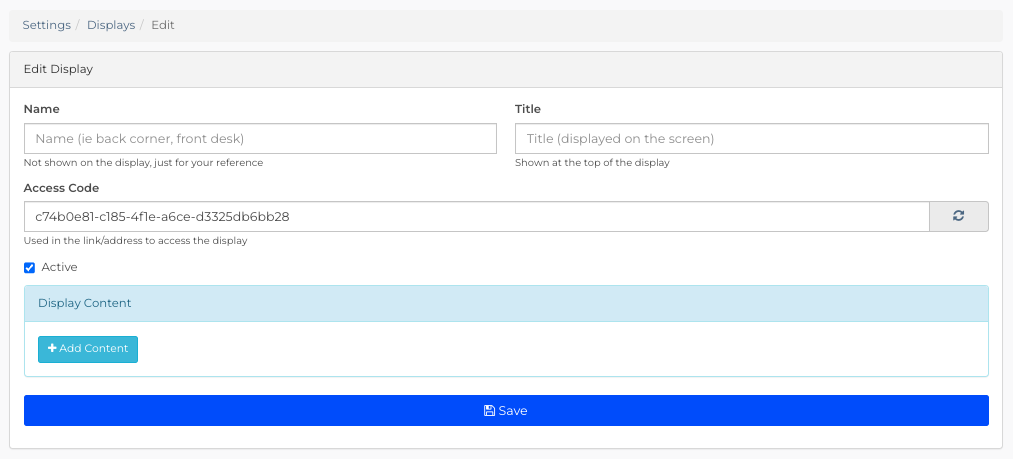The height and width of the screenshot is (459, 1013).
Task: Click the plus icon on Add Content
Action: (52, 348)
